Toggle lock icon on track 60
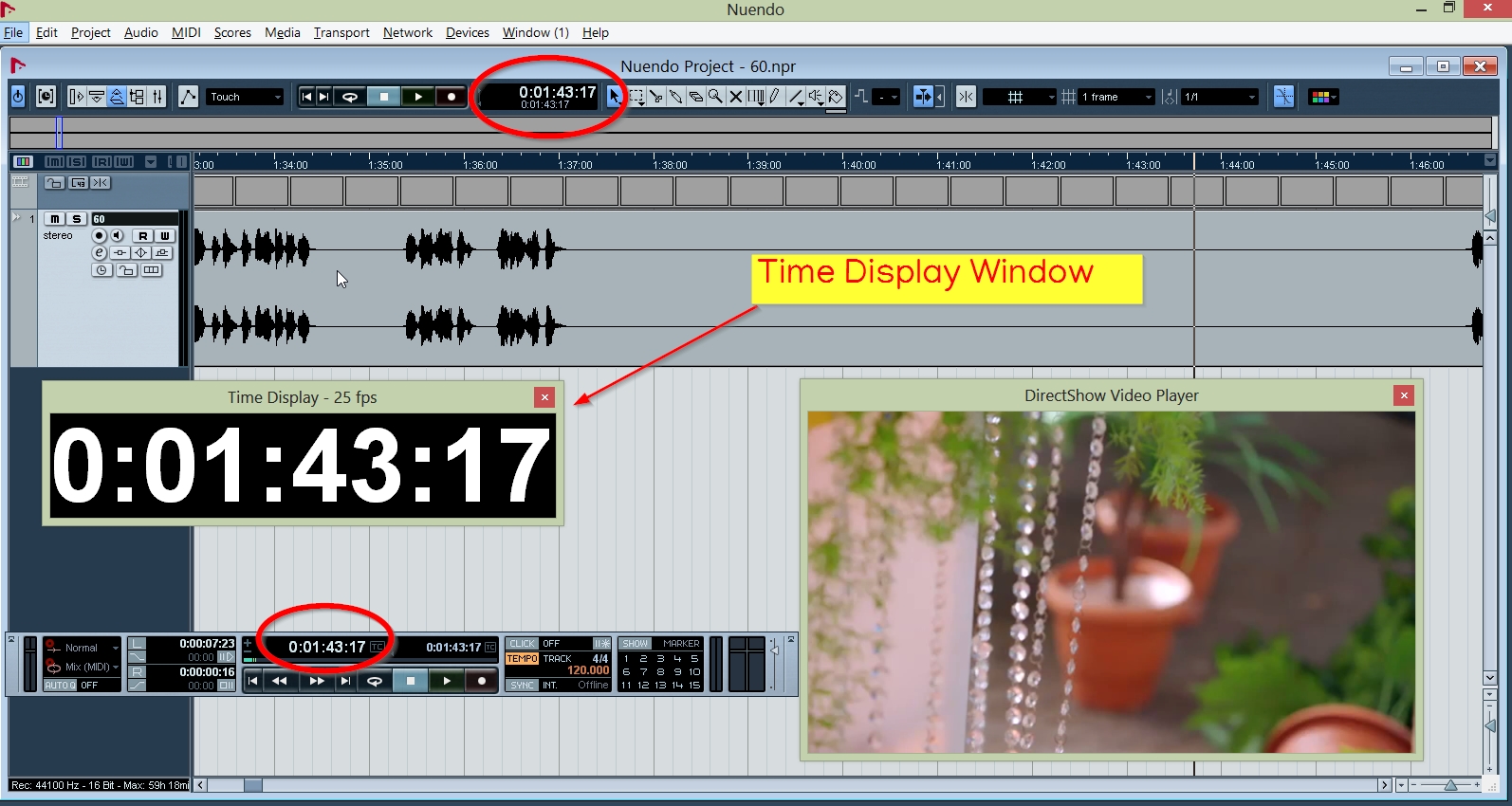Viewport: 1512px width, 806px height. click(x=126, y=270)
